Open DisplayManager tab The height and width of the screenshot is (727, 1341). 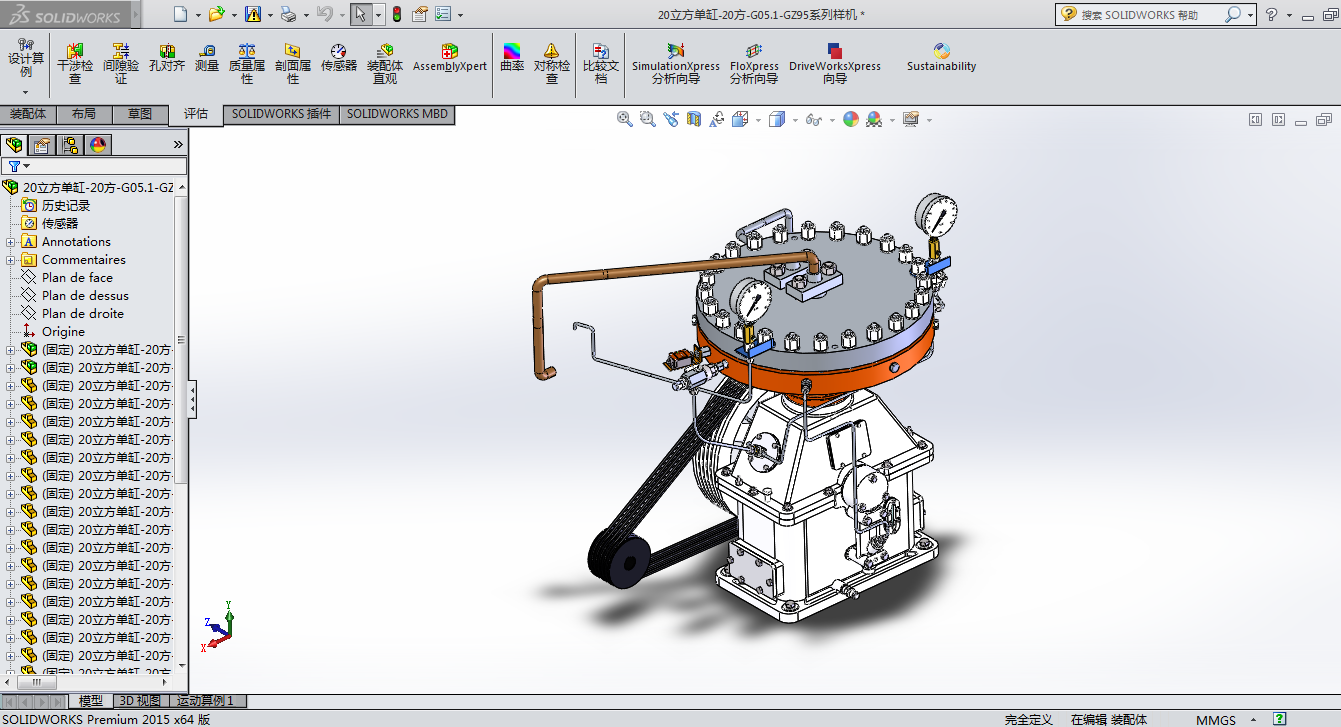tap(98, 145)
